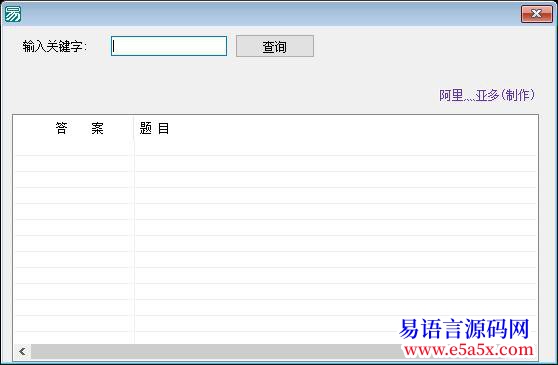
Task: Click the keyword input text field
Action: point(169,46)
